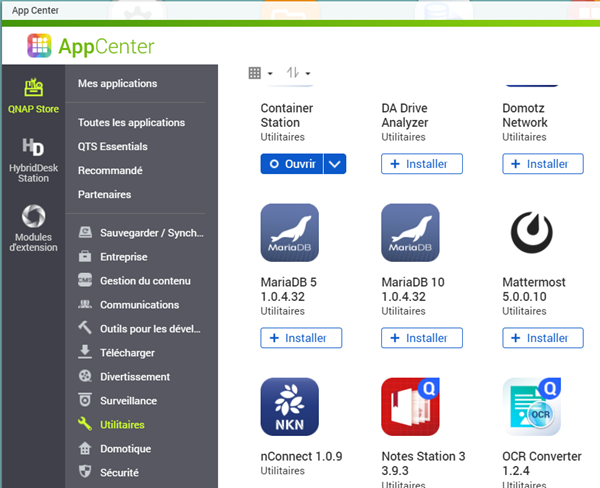Open Modules d'extension section
600x488 pixels.
(33, 228)
